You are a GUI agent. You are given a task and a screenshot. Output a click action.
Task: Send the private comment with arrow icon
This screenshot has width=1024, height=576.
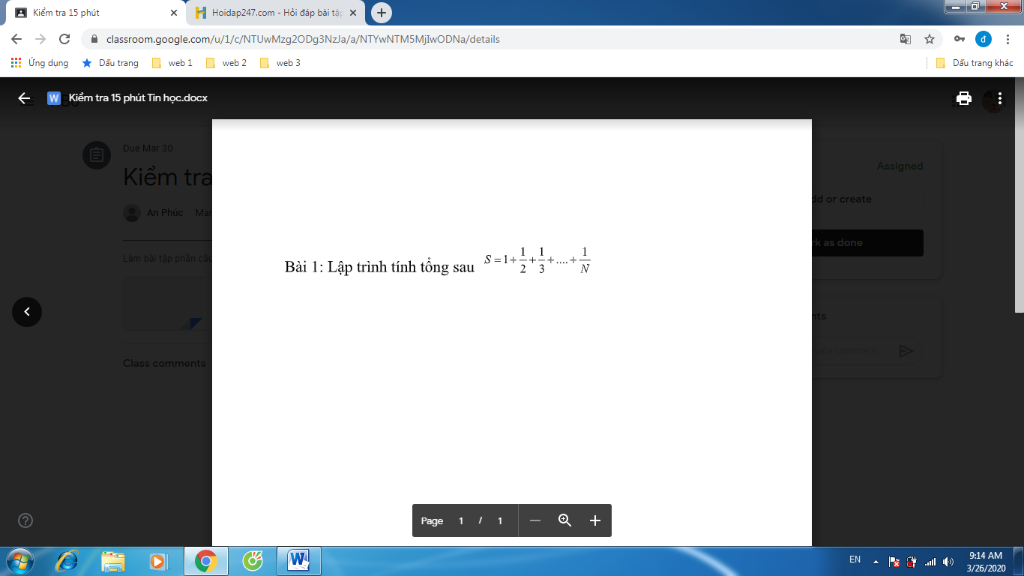[906, 351]
